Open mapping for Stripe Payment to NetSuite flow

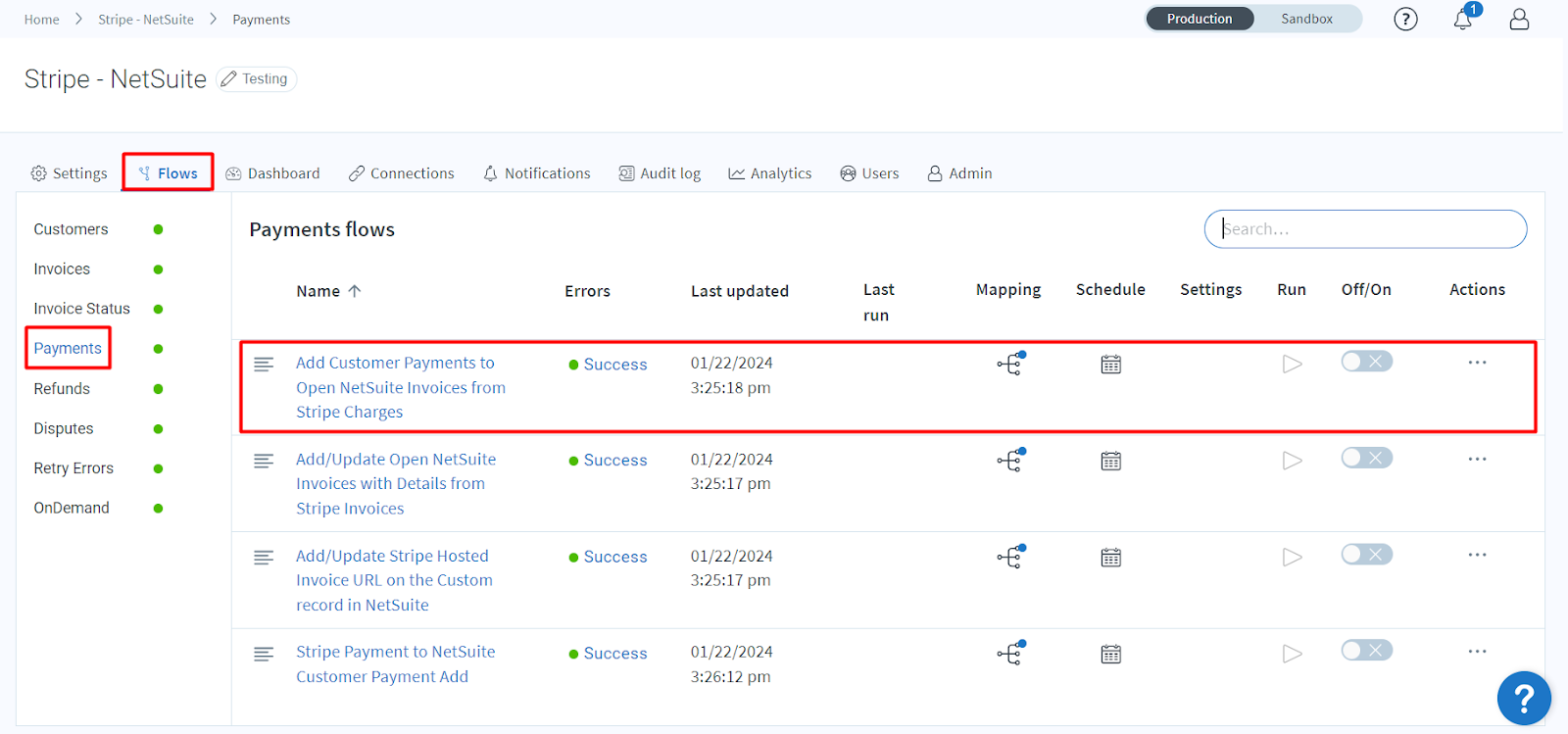[1010, 653]
